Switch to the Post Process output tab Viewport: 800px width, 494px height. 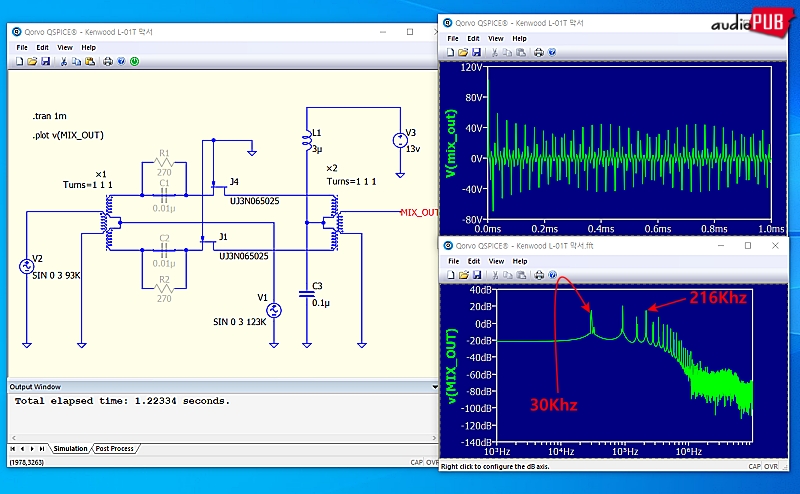click(x=114, y=449)
